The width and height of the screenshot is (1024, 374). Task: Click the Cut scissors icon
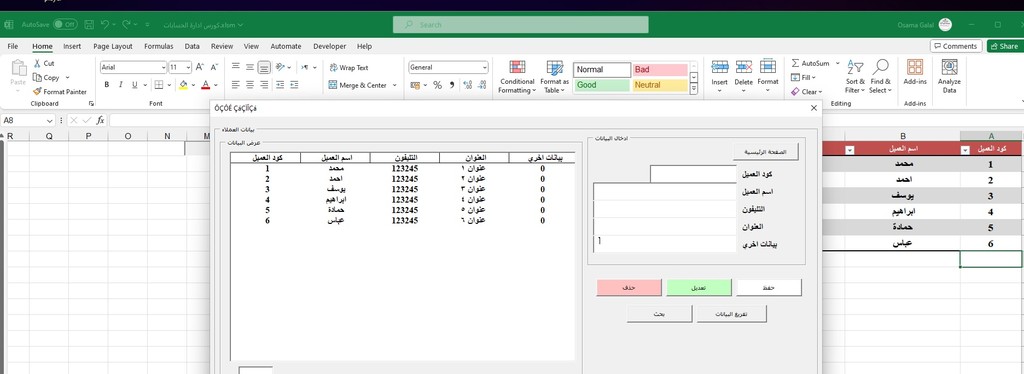click(x=37, y=63)
